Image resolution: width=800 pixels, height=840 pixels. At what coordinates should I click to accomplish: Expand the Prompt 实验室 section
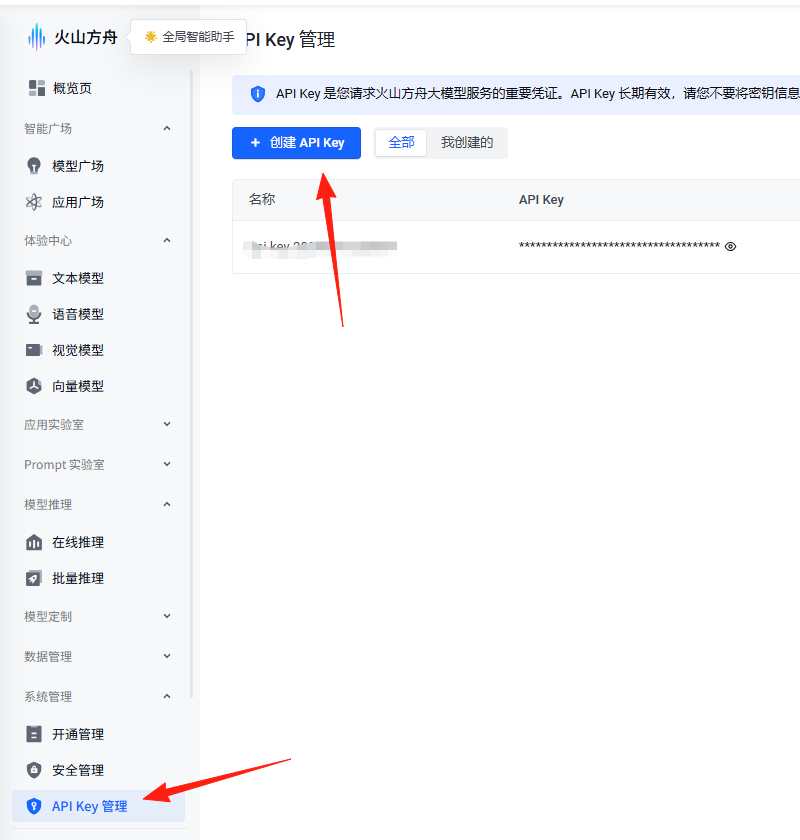pos(167,464)
